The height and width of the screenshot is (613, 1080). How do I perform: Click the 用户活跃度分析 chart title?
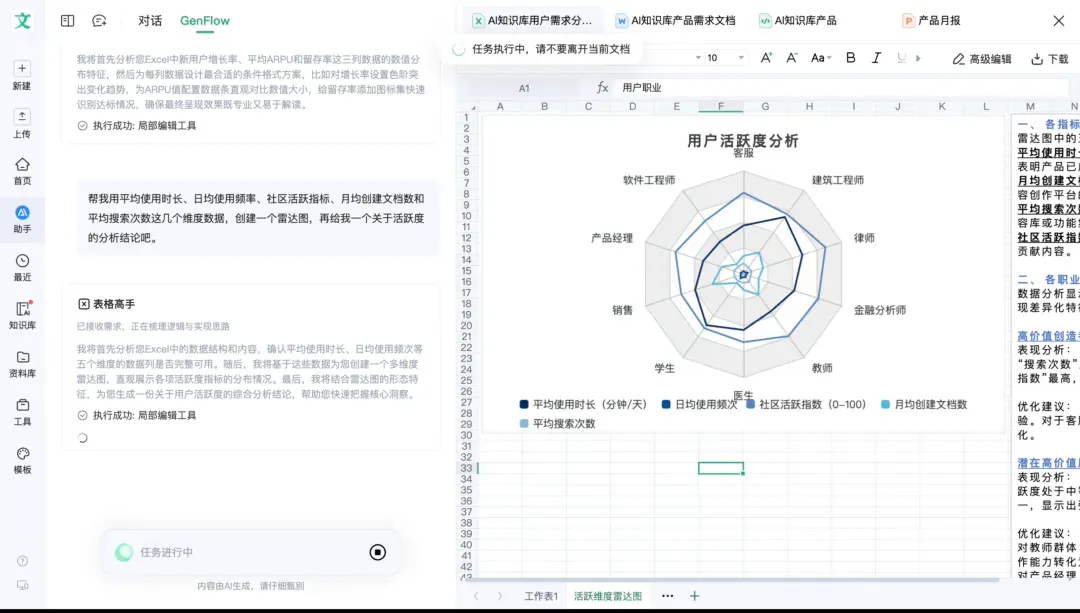click(x=742, y=141)
